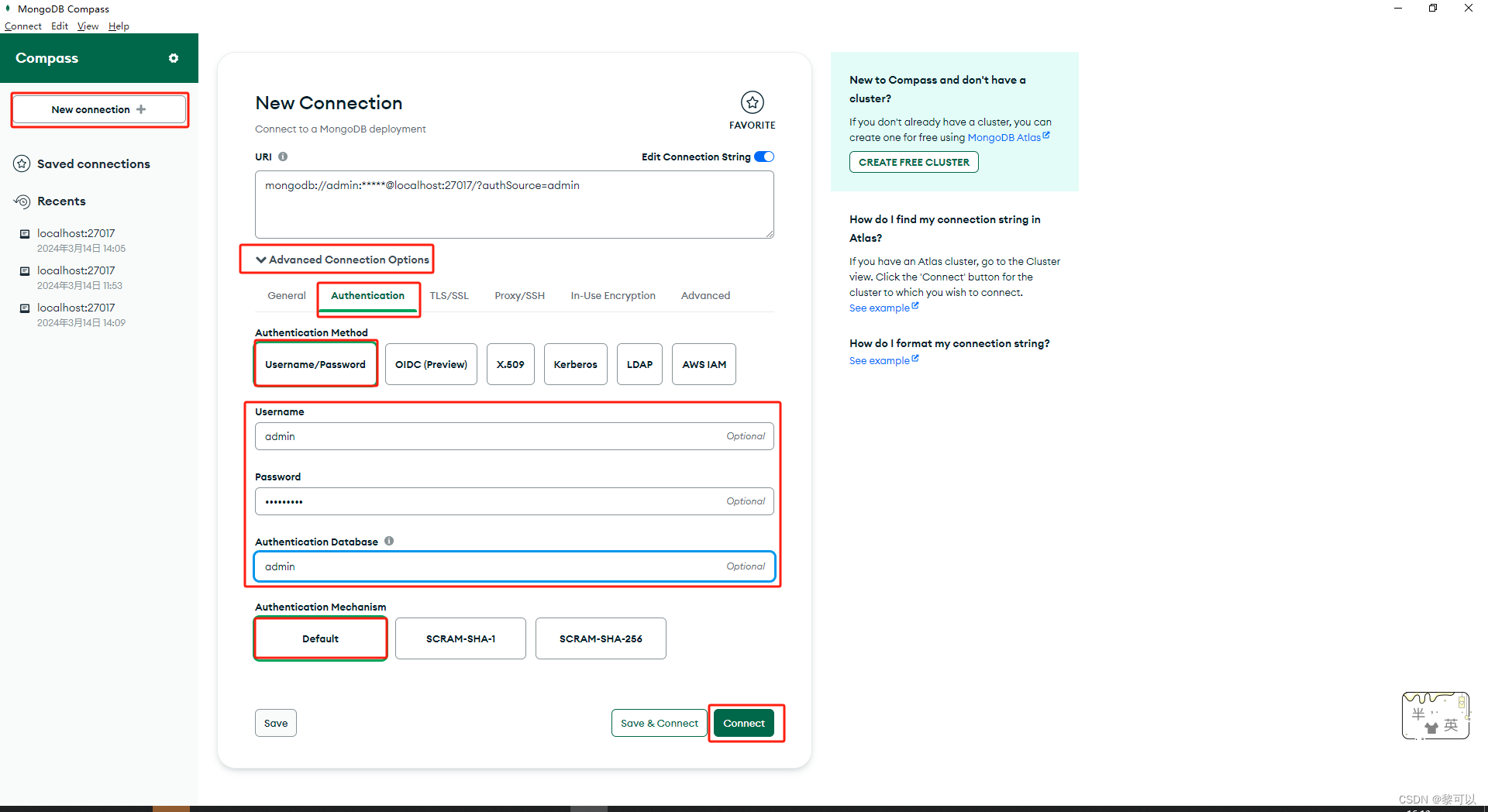The width and height of the screenshot is (1488, 812).
Task: Click the Recents clock icon
Action: click(21, 201)
